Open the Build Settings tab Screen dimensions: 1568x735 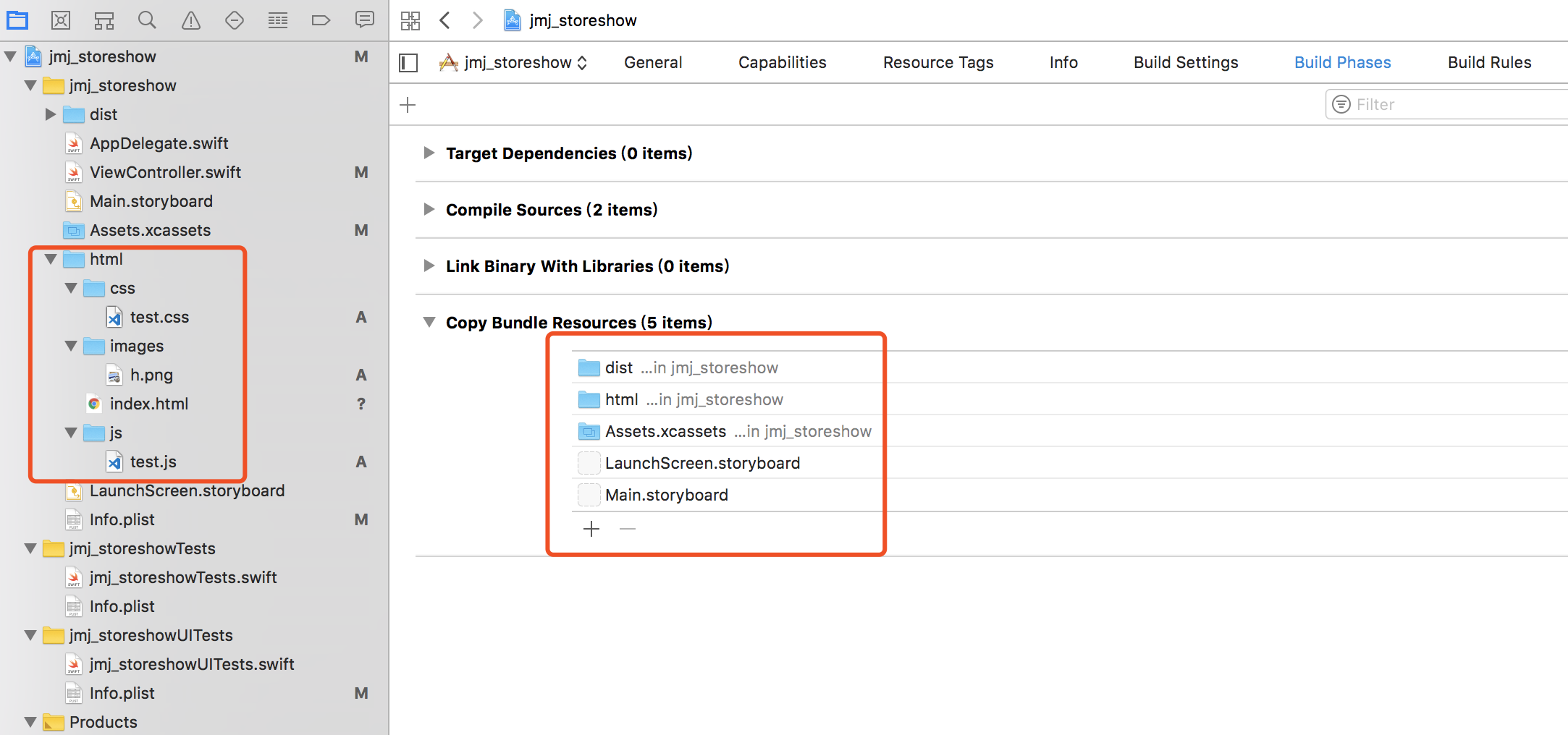1186,63
